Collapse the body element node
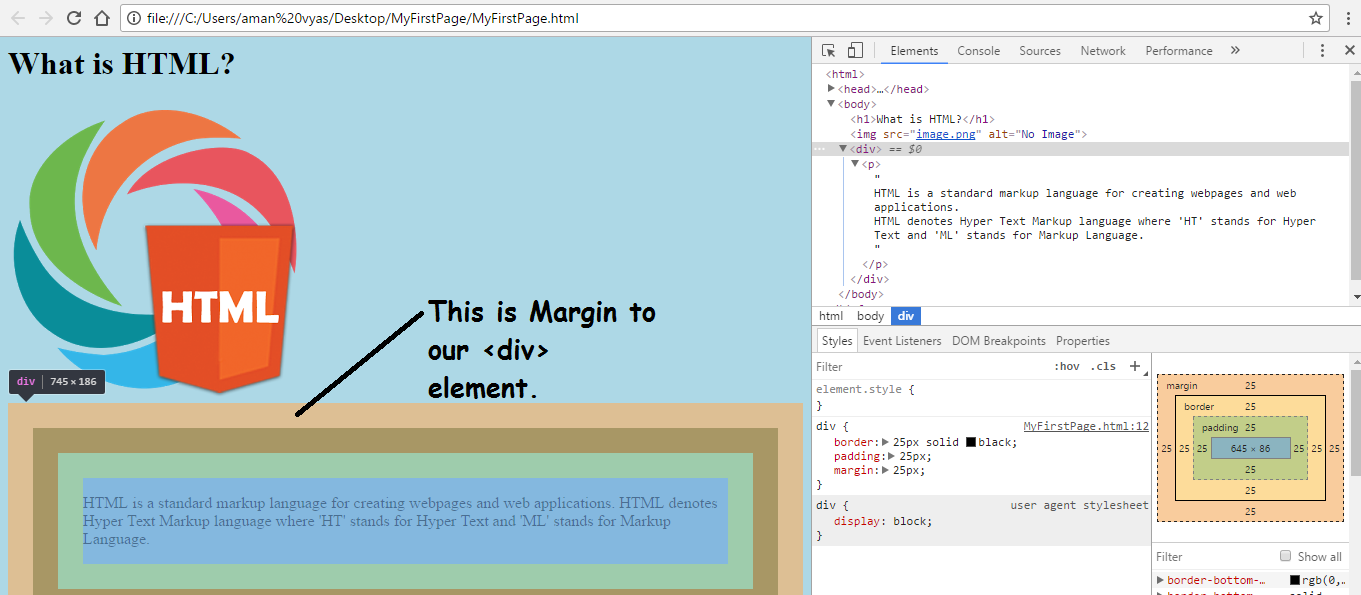1361x595 pixels. tap(832, 103)
